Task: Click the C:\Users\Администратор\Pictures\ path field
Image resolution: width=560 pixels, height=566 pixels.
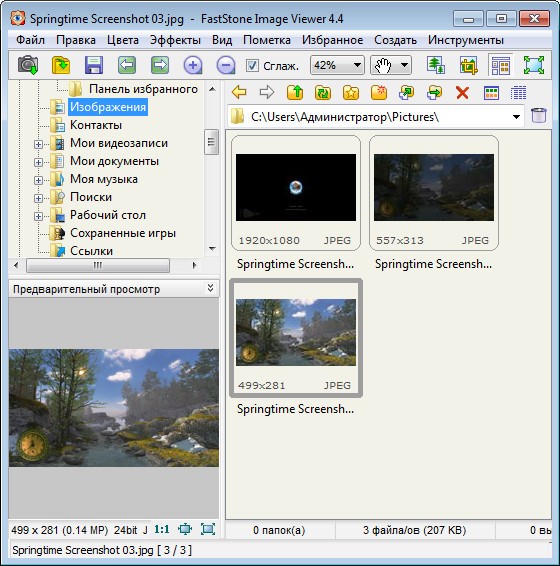Action: coord(375,117)
